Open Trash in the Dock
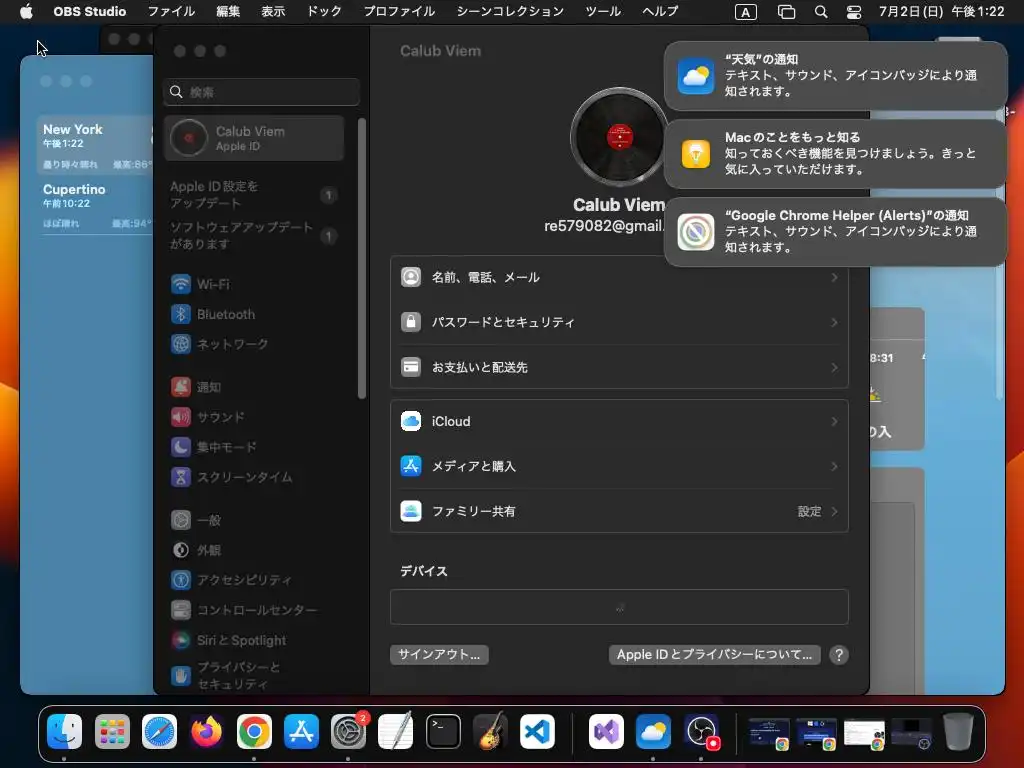This screenshot has width=1024, height=768. click(x=958, y=731)
